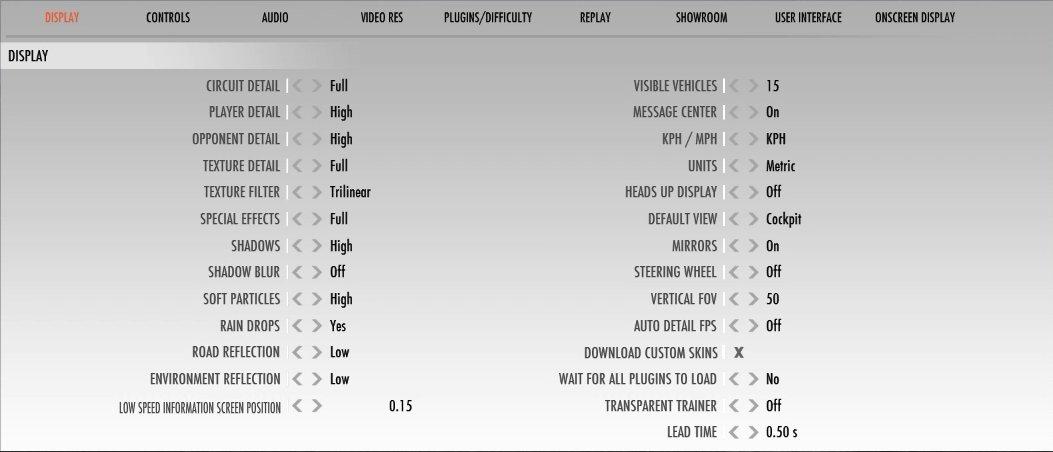This screenshot has height=452, width=1053.
Task: Switch Heads Up Display using right arrow
Action: coord(753,192)
